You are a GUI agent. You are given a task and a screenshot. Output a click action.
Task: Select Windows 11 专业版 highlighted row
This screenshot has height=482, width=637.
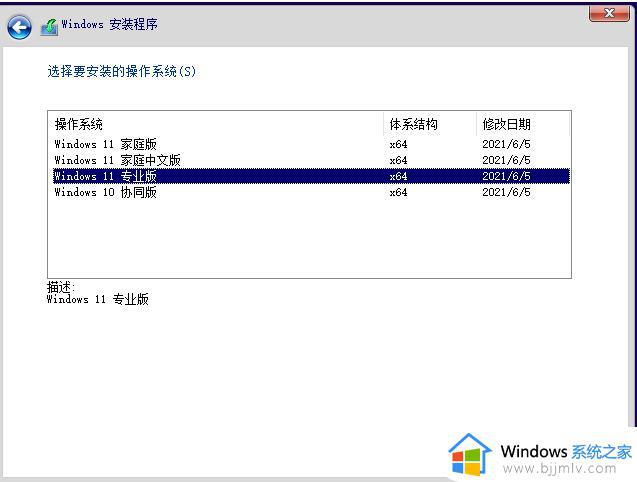coord(312,176)
